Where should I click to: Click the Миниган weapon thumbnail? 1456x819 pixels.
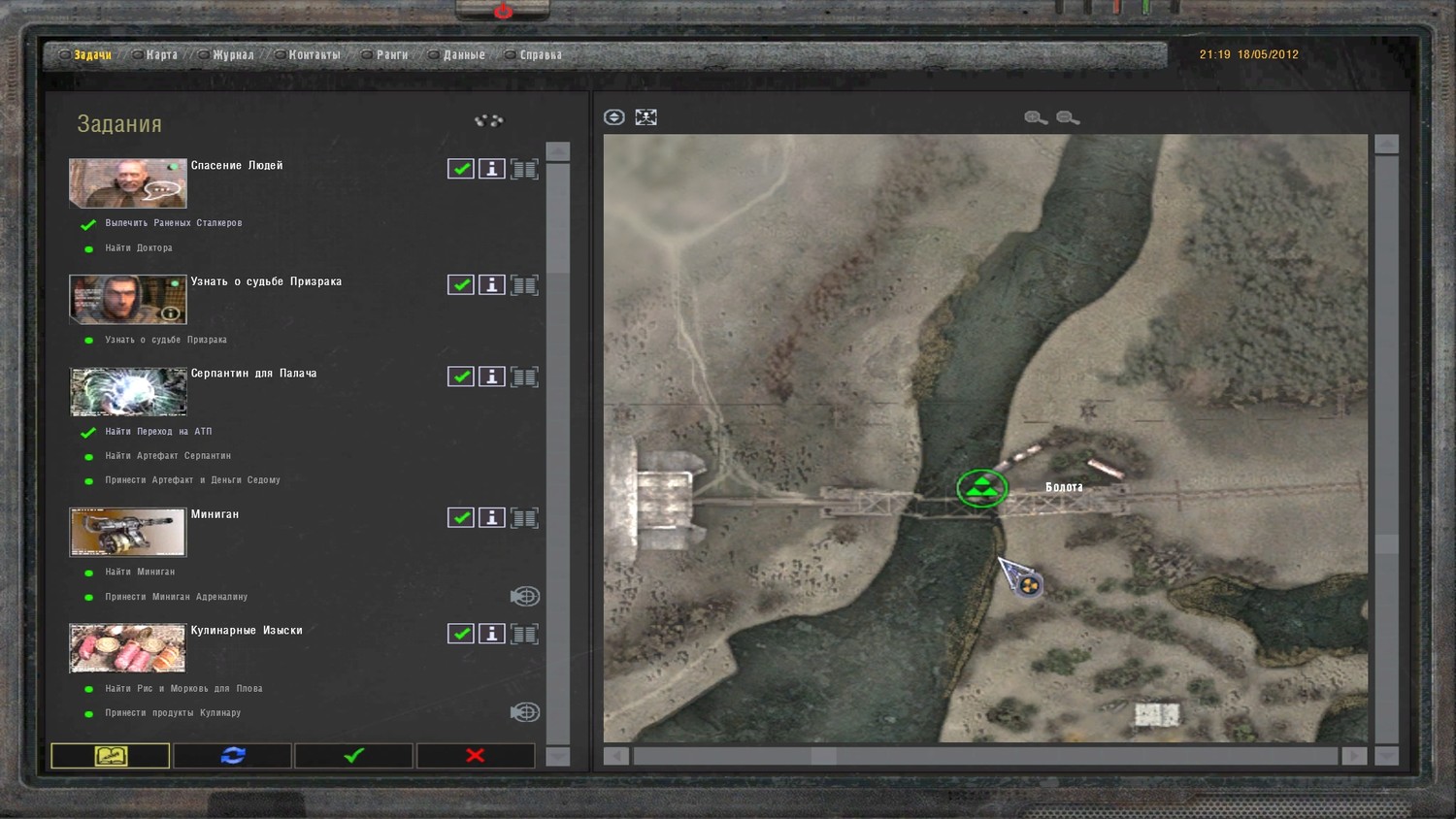pos(128,532)
